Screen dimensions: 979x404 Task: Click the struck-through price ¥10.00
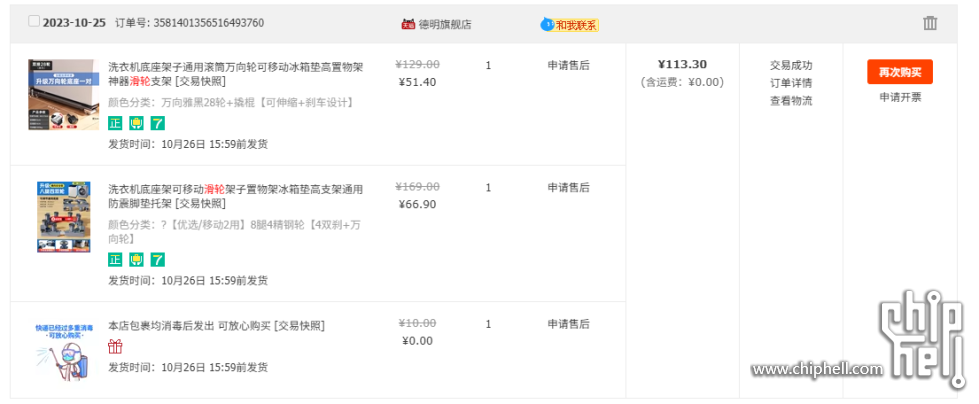(x=417, y=323)
